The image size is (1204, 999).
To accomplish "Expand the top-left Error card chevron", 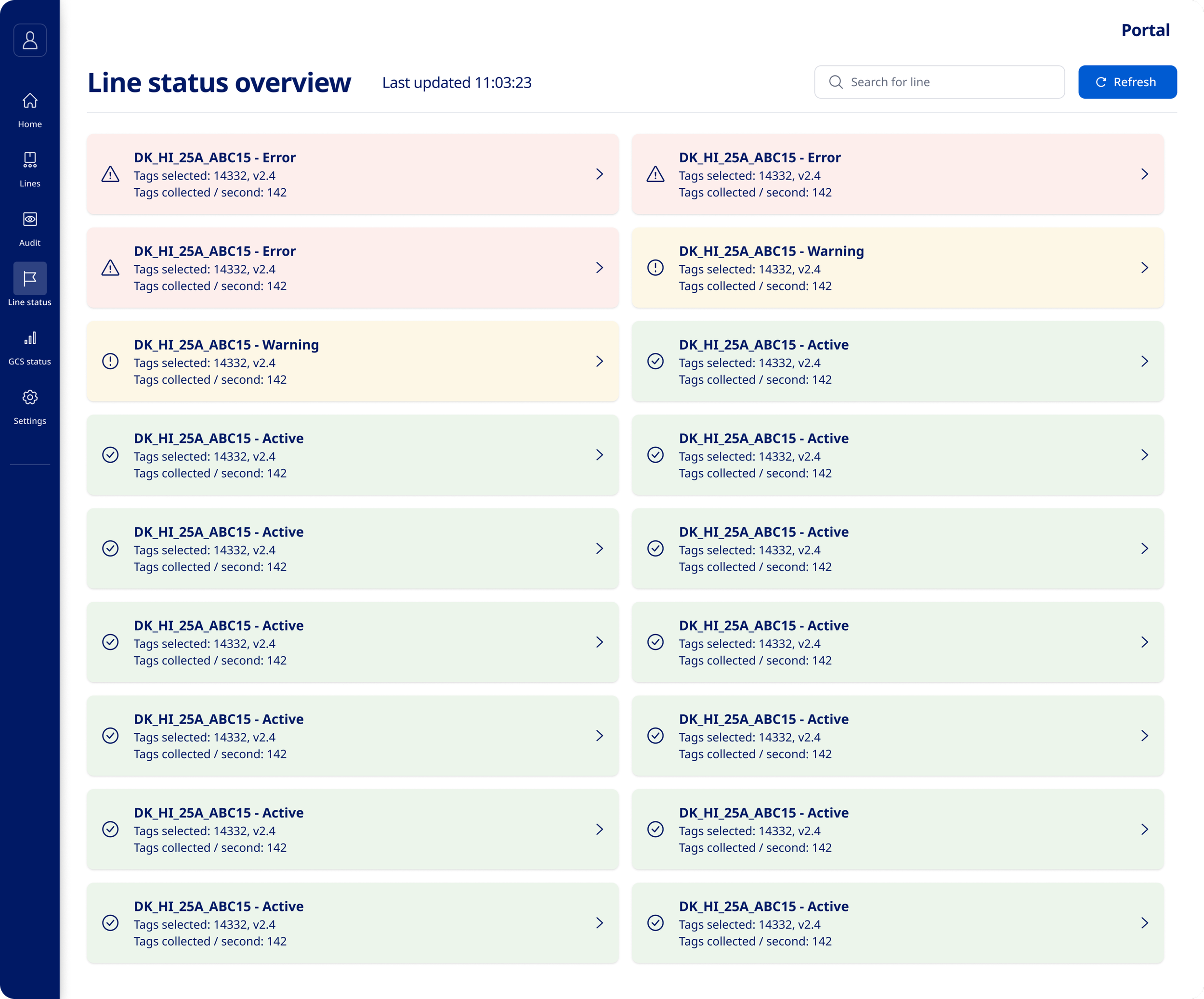I will [600, 174].
